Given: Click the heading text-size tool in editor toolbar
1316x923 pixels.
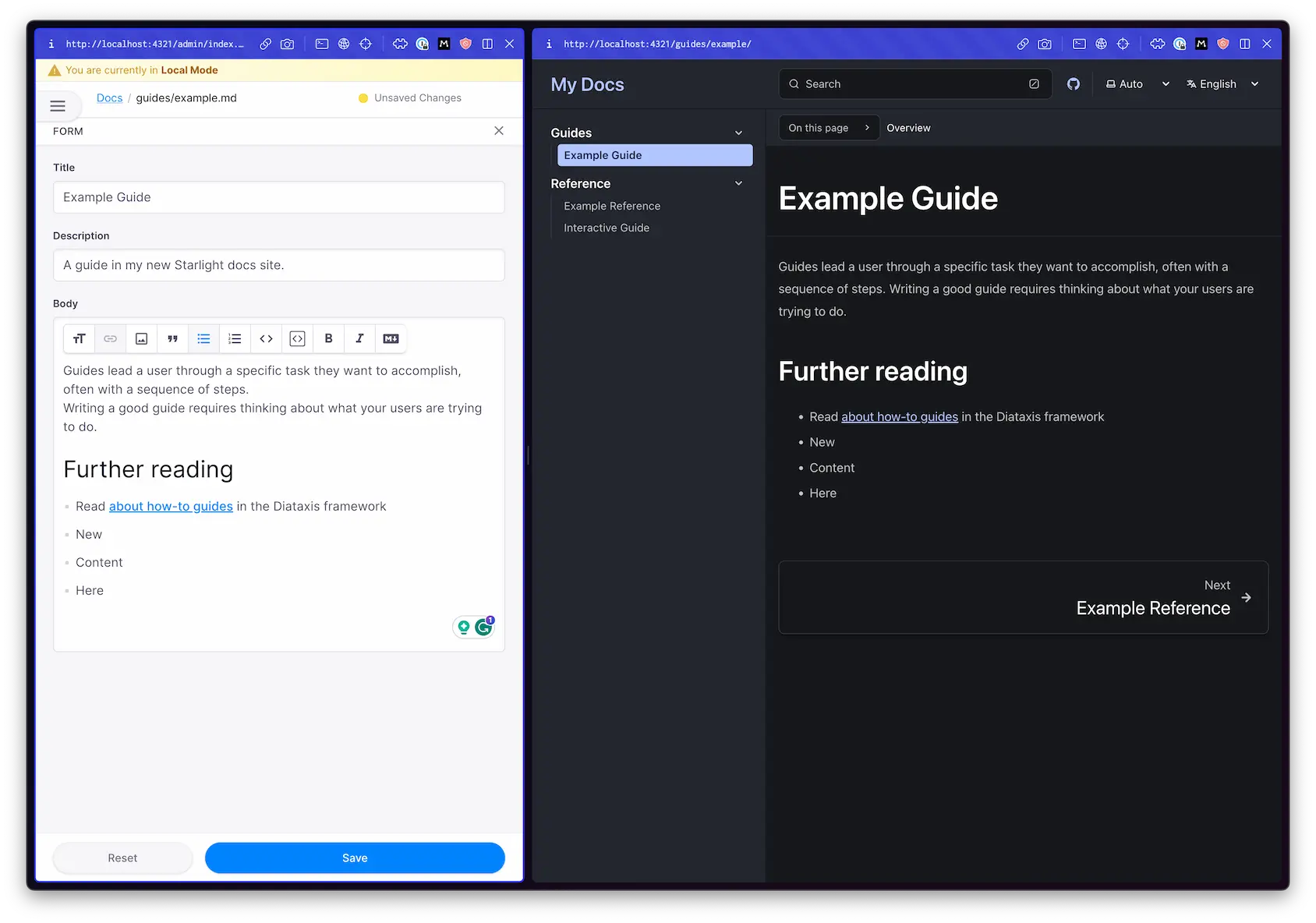Looking at the screenshot, I should 79,338.
